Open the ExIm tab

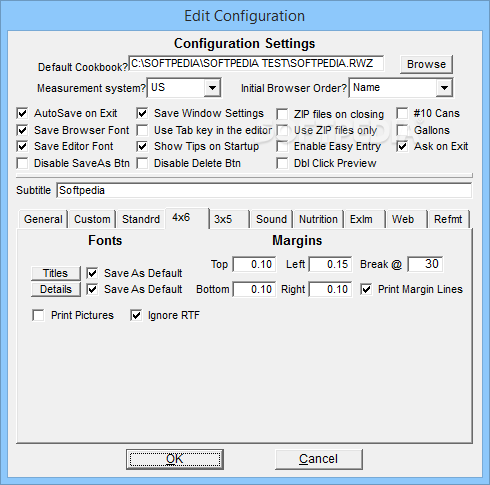[365, 219]
